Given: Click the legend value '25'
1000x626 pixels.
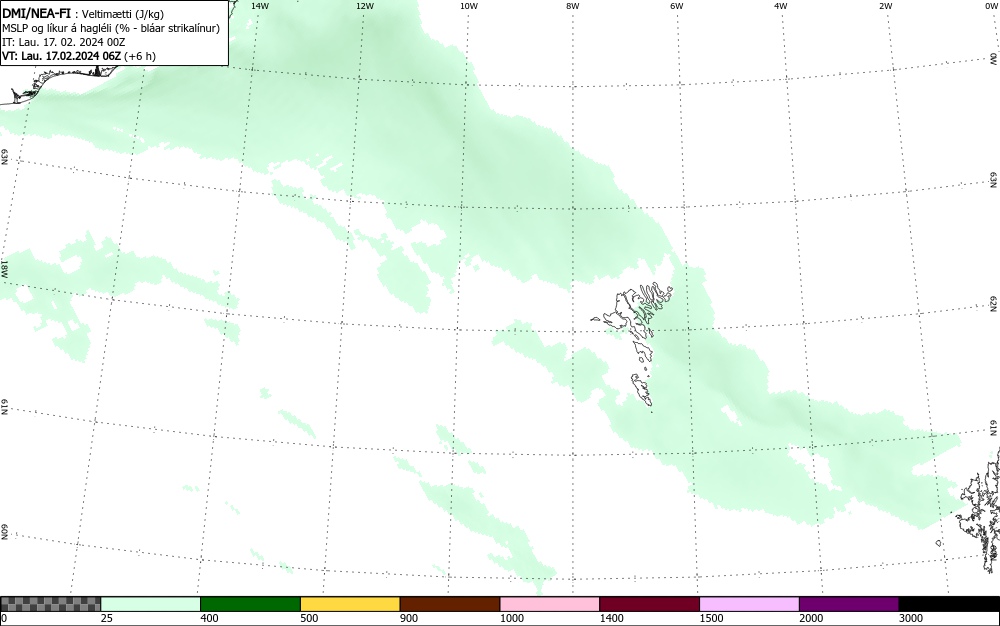Looking at the screenshot, I should point(107,618).
